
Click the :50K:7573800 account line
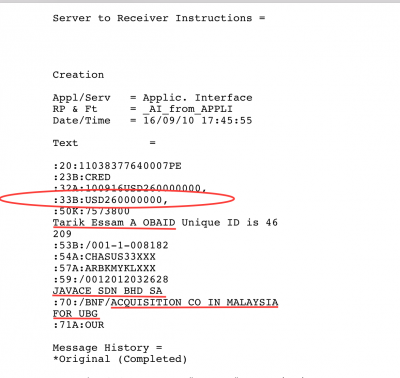[x=91, y=211]
